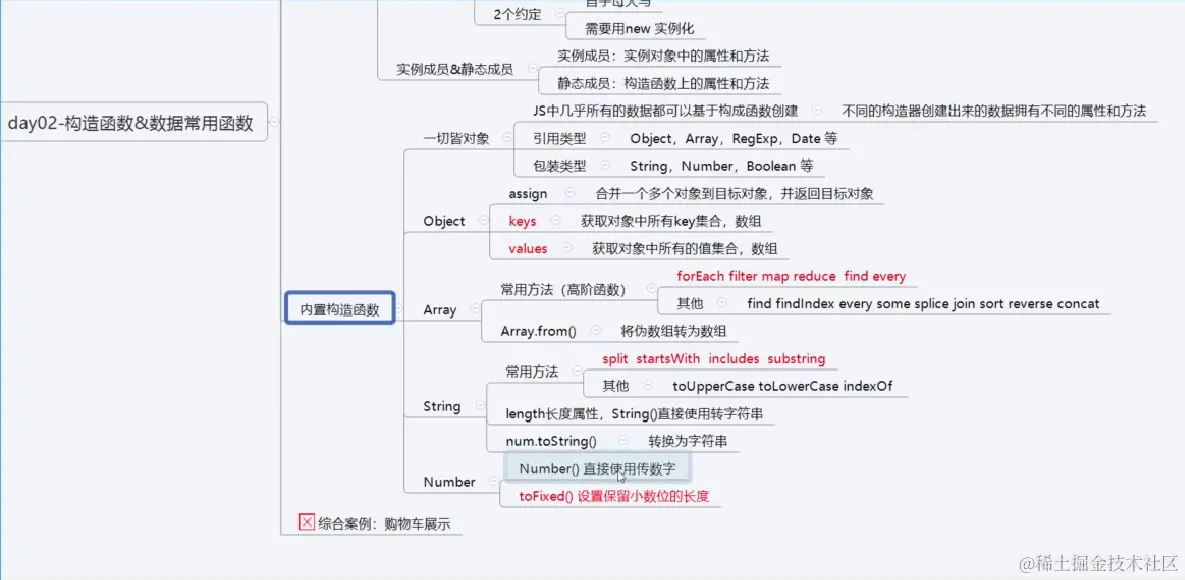Screen dimensions: 1185x580
Task: Click the 转换为字符串 text
Action: coord(688,441)
